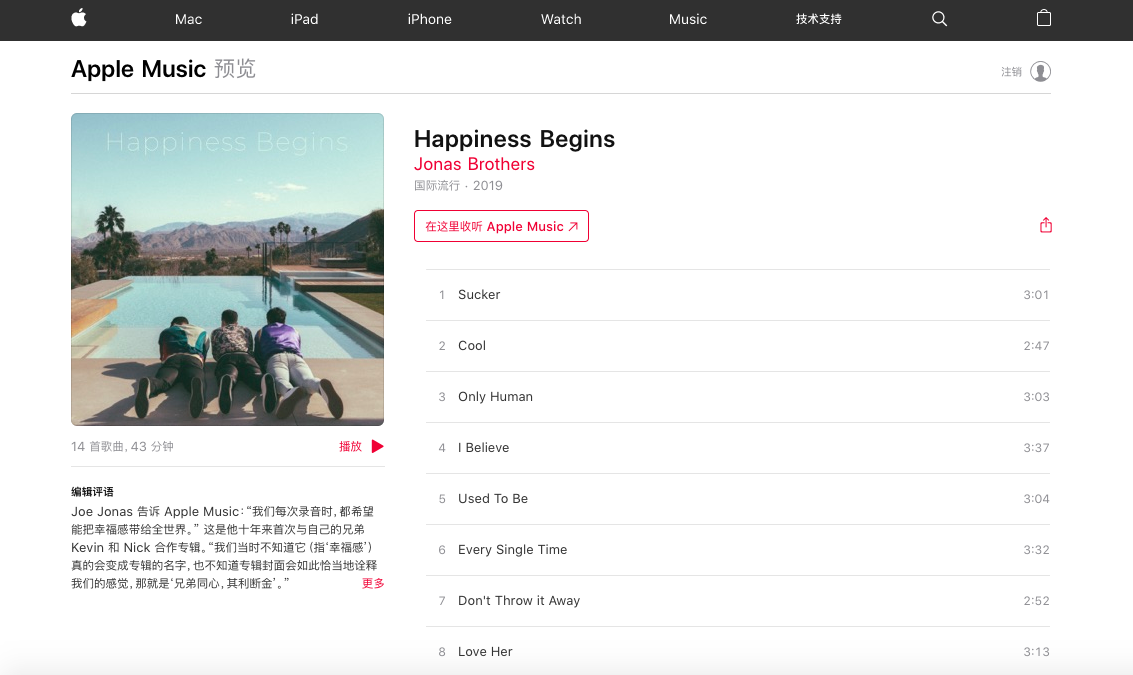Select the Music section in the navigation
Image resolution: width=1133 pixels, height=675 pixels.
coord(687,19)
